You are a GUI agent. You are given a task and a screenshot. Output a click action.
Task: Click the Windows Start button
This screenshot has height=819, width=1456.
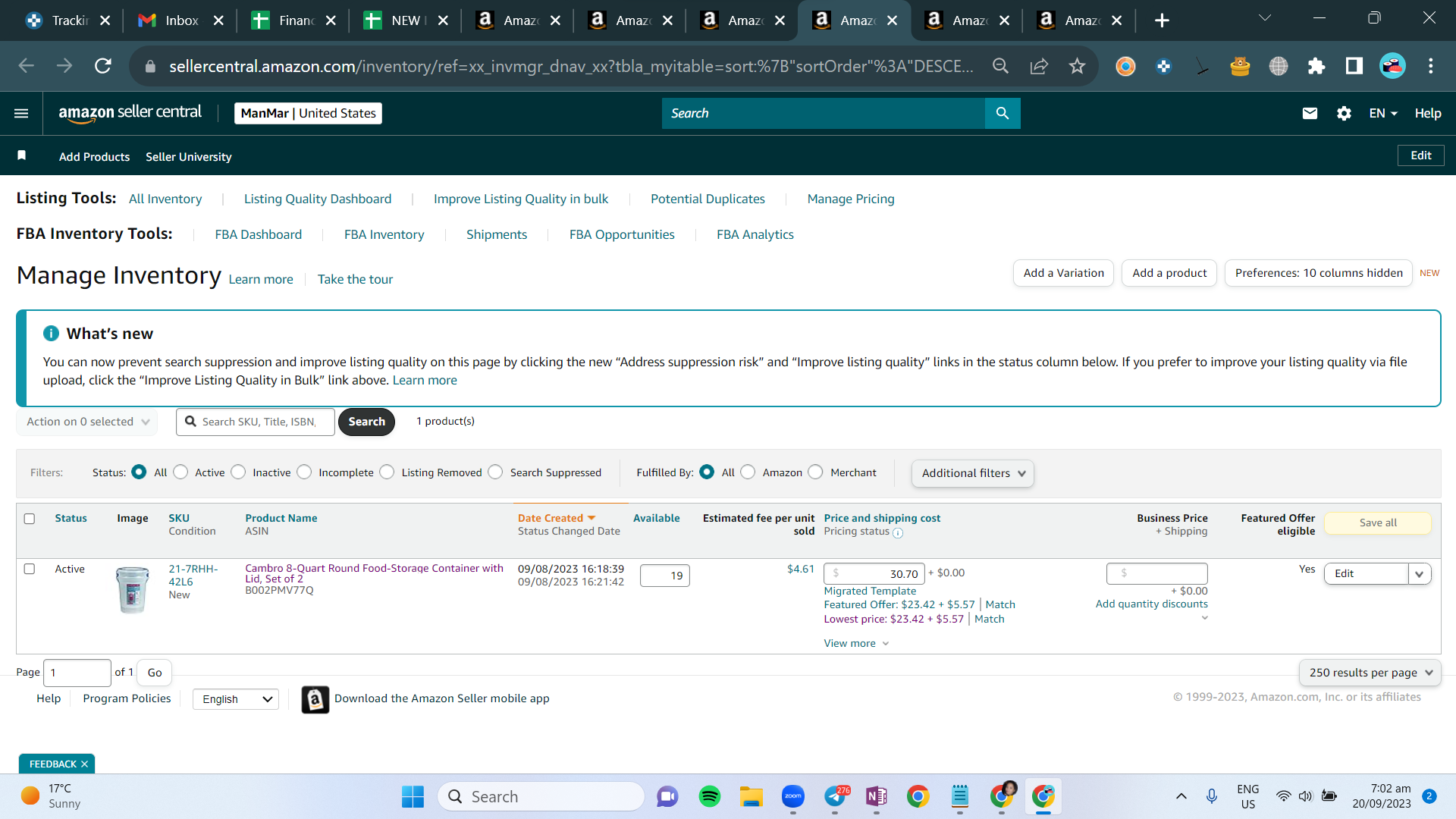point(413,796)
